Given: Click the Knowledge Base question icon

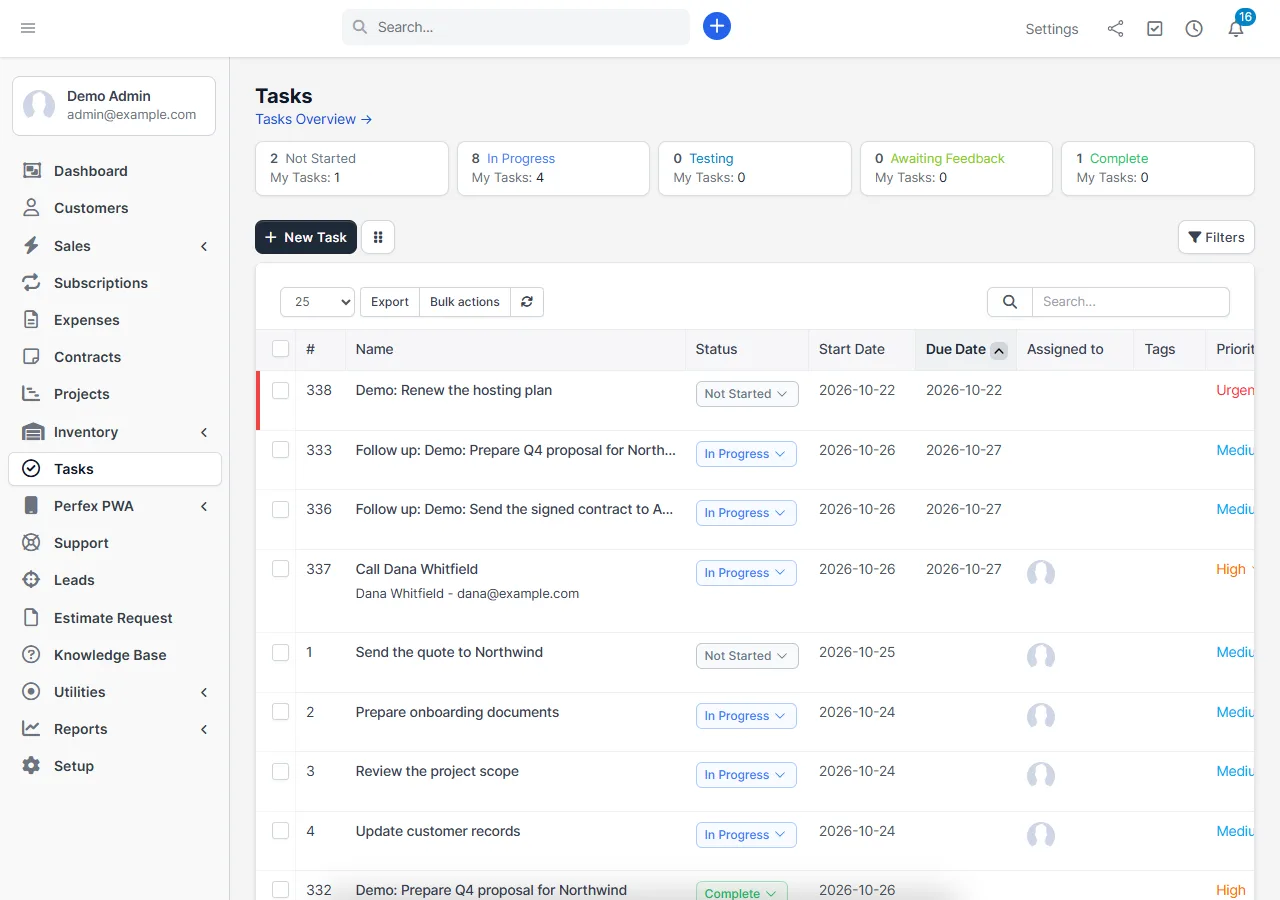Looking at the screenshot, I should pyautogui.click(x=32, y=655).
